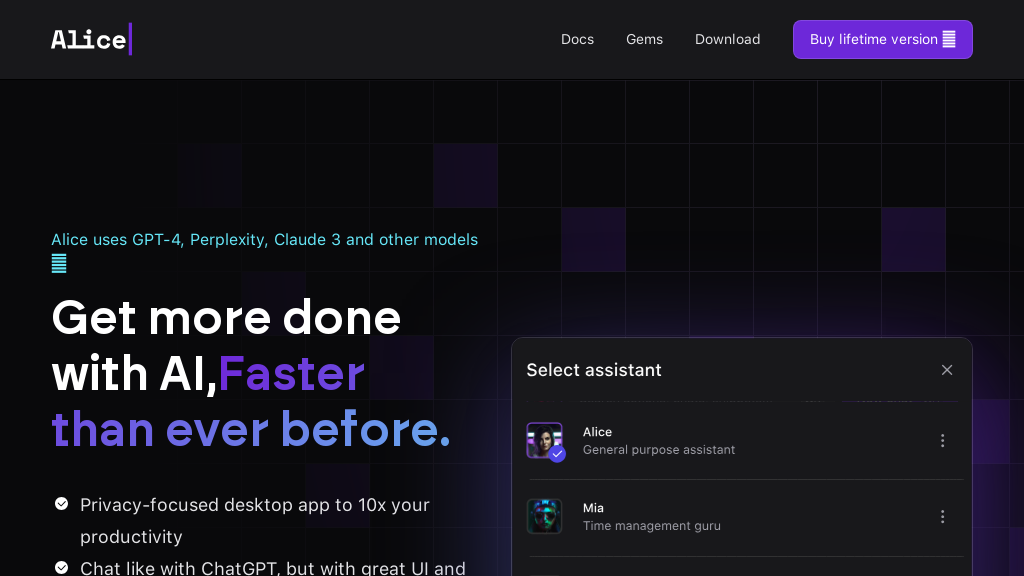
Task: Click the Select assistant title
Action: pos(594,370)
